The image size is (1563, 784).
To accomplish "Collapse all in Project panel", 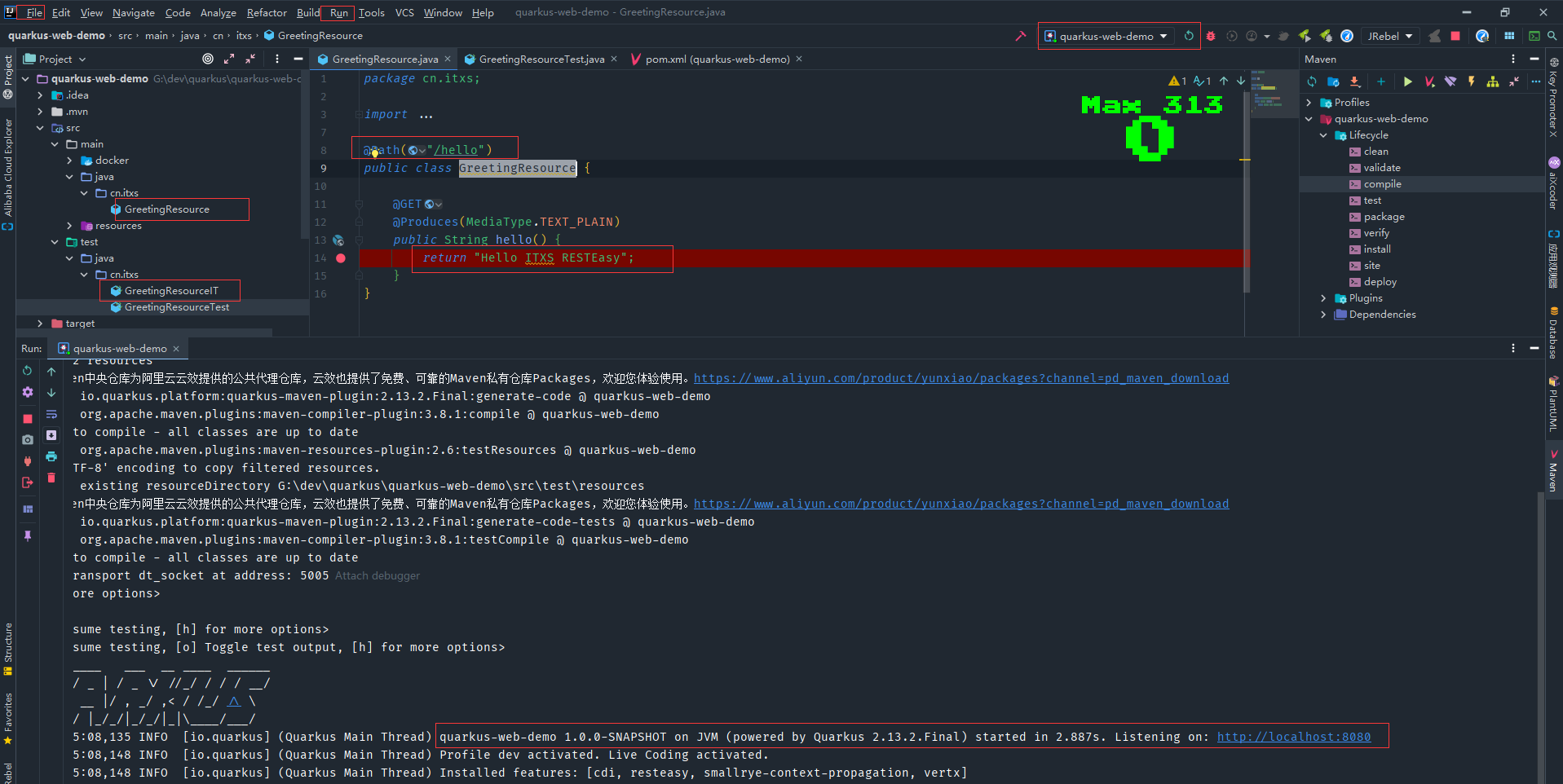I will click(250, 59).
